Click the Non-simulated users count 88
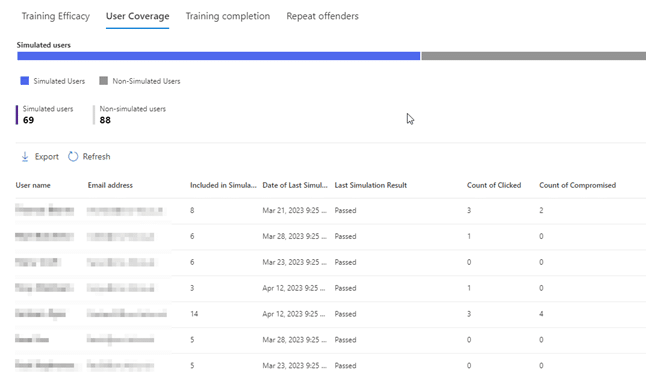Image resolution: width=646 pixels, height=379 pixels. click(105, 120)
